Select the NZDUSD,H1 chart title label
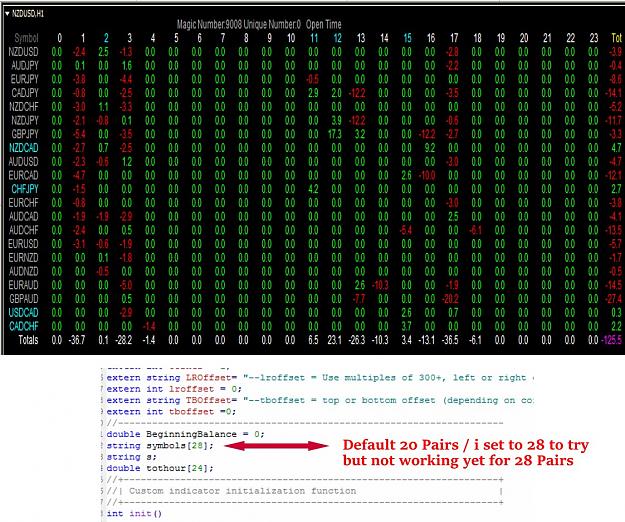The image size is (625, 522). click(28, 14)
